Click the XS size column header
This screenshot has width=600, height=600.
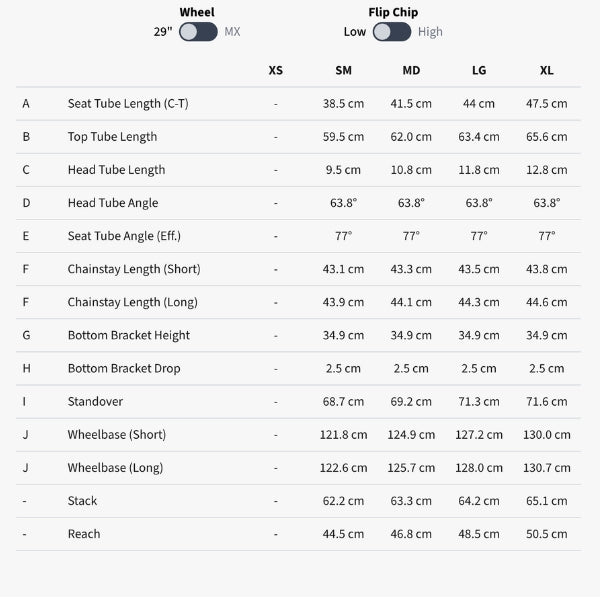point(276,71)
